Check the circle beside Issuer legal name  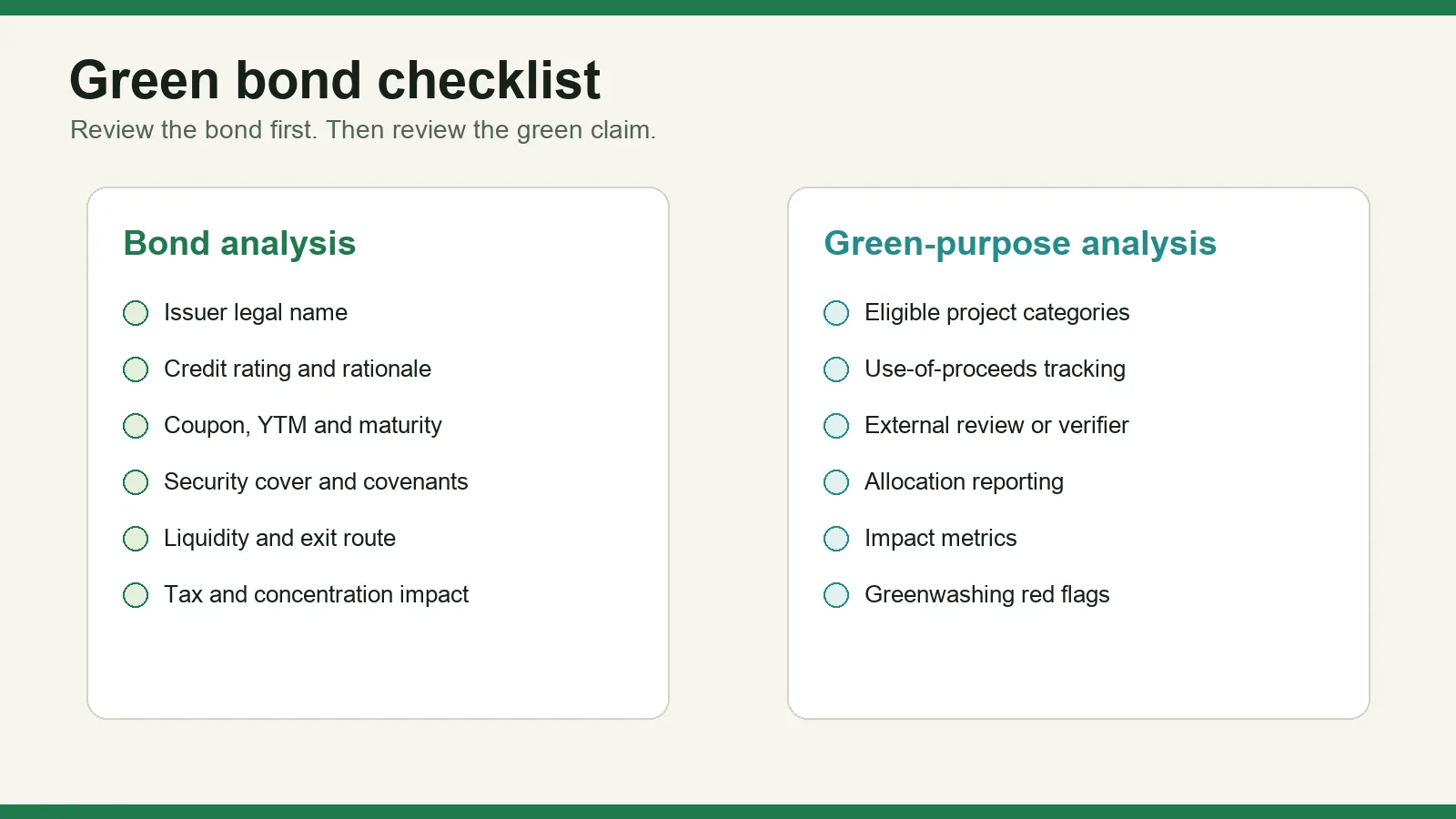136,313
